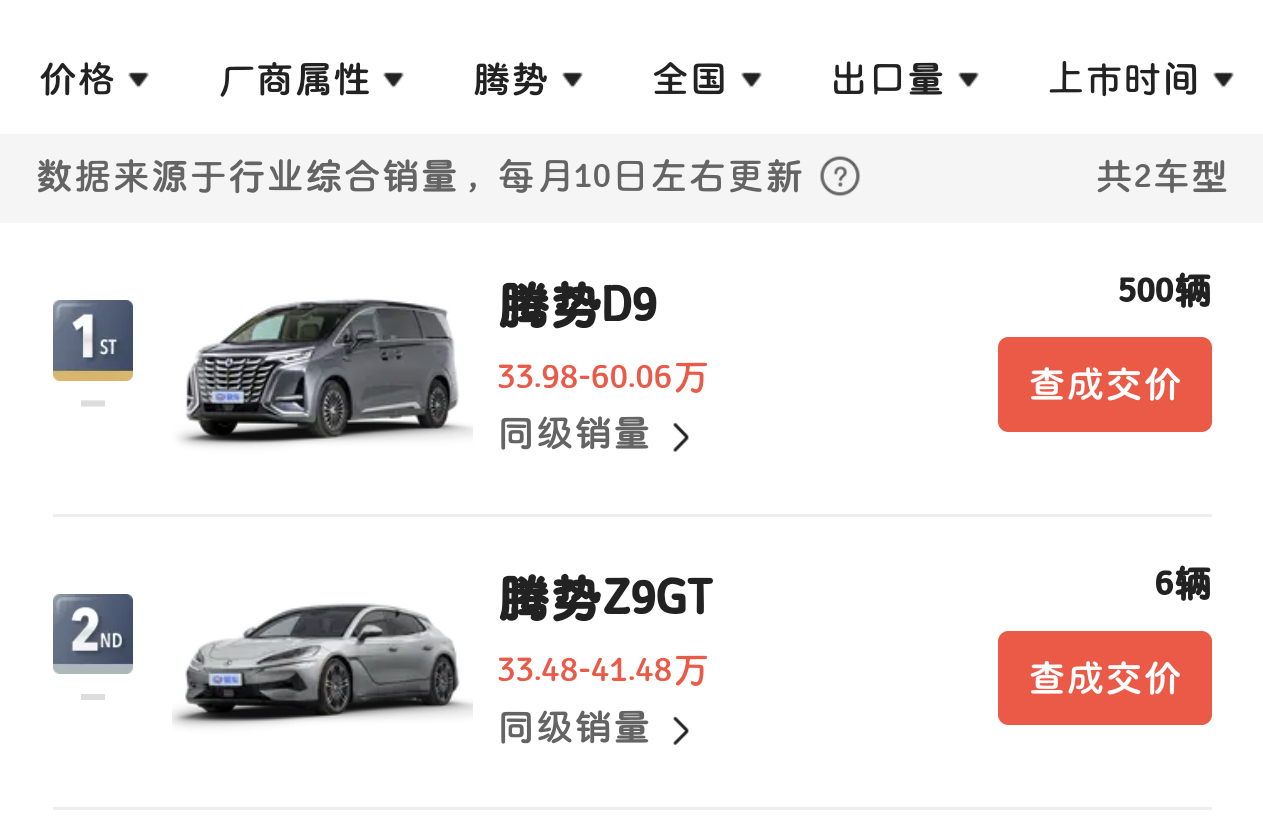The image size is (1263, 823).
Task: Click the 2ND ranking badge for 腾势Z9GT
Action: (92, 633)
